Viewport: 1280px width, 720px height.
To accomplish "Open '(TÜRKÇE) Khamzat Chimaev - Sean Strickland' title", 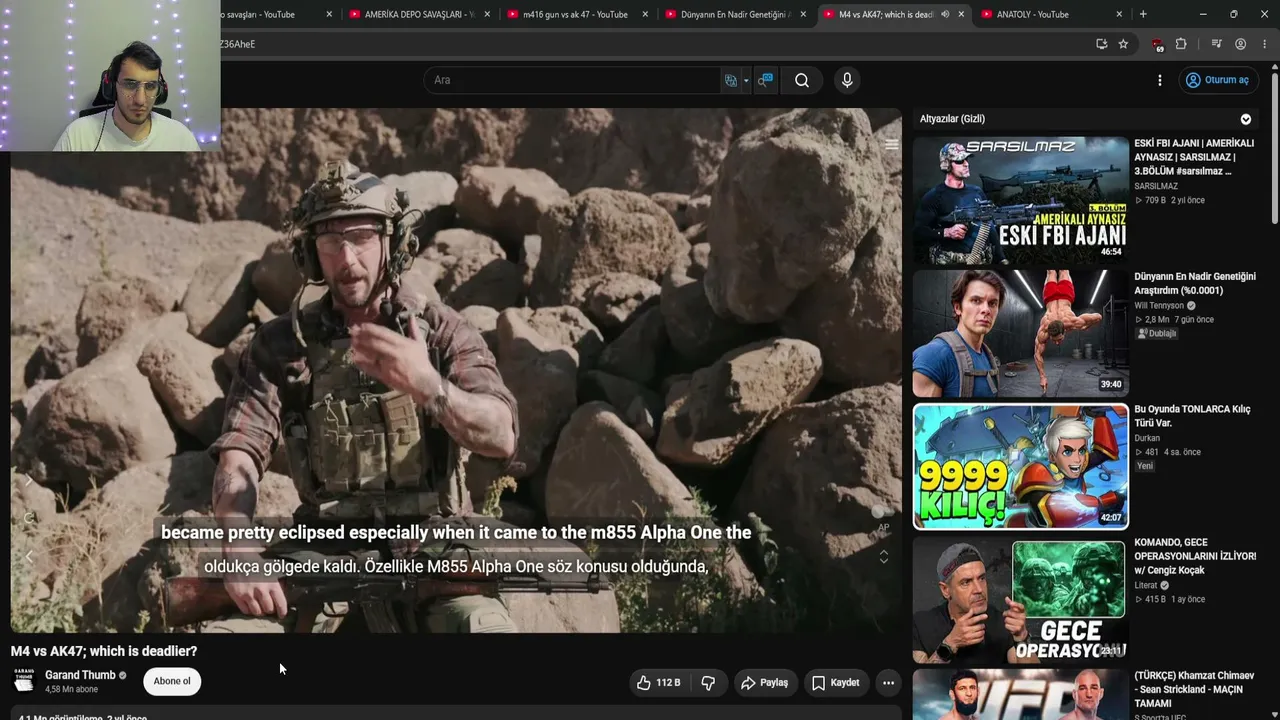I will [x=1194, y=690].
